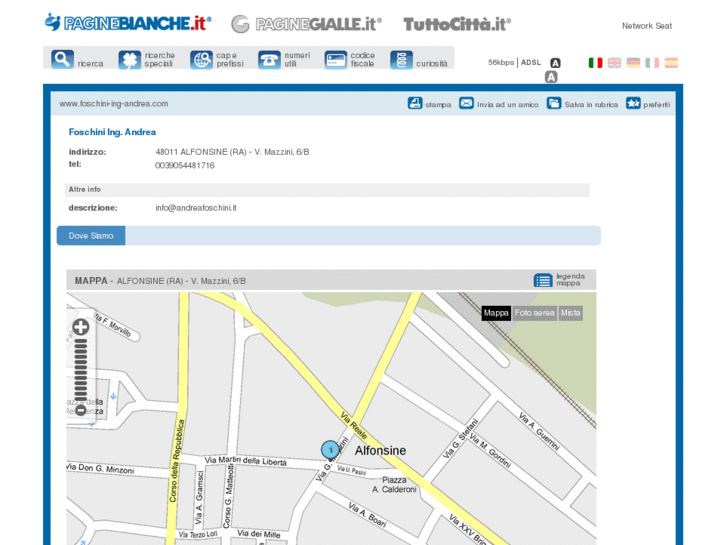Click the Alfonsine town label on map
The width and height of the screenshot is (727, 545).
(380, 450)
